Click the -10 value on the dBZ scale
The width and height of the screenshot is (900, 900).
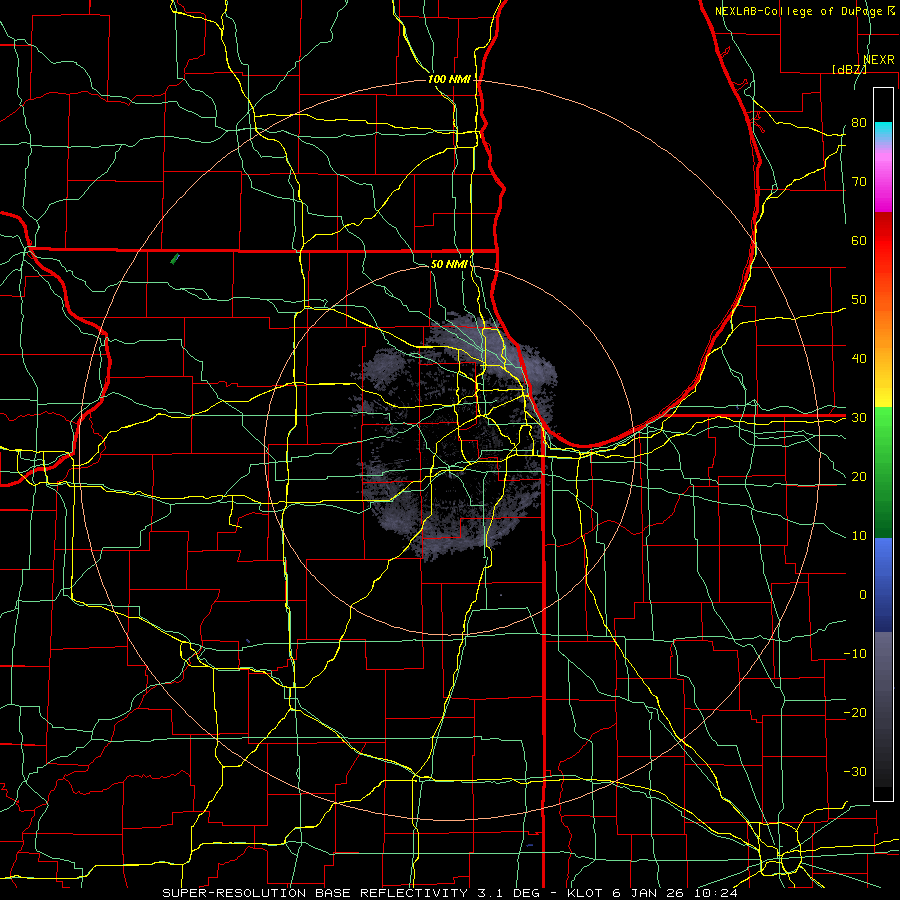tap(855, 653)
